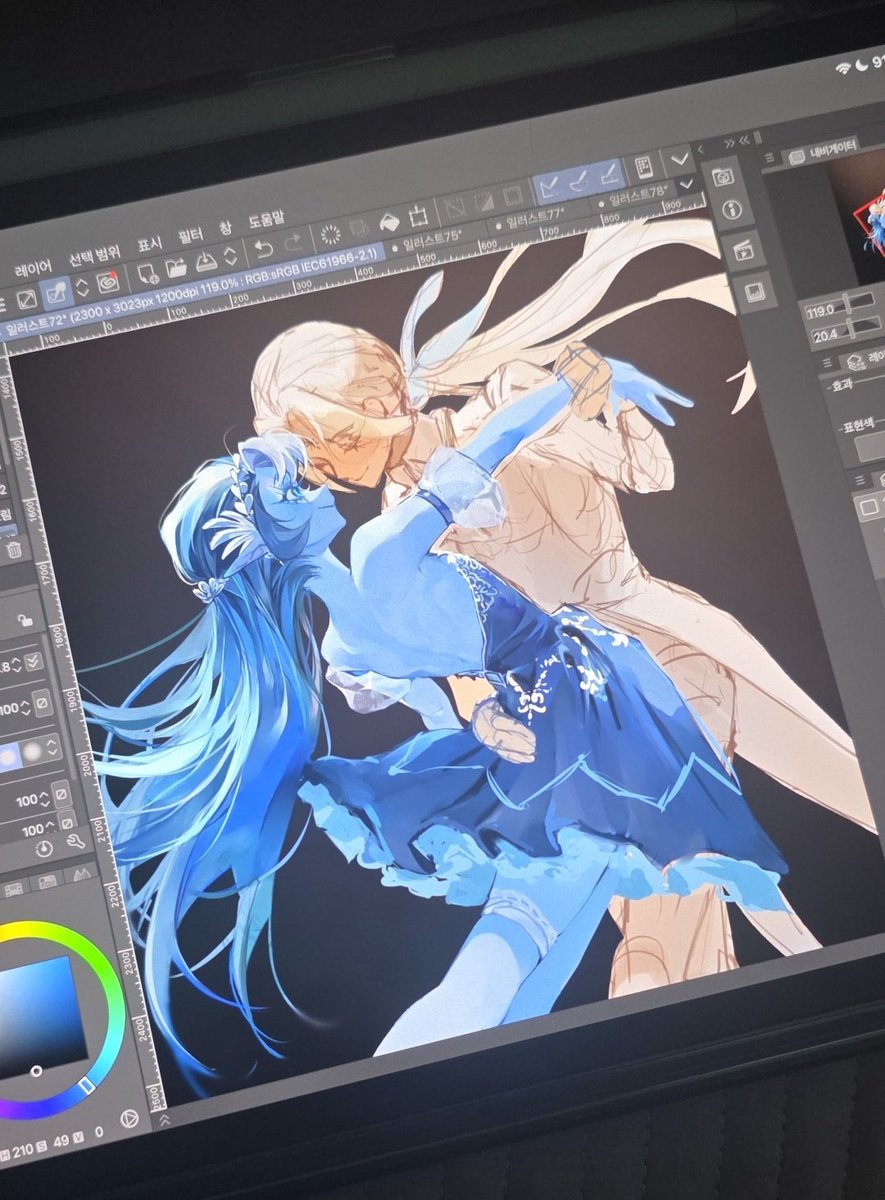Open sub tool detail via wrench icon
885x1200 pixels.
pos(76,843)
